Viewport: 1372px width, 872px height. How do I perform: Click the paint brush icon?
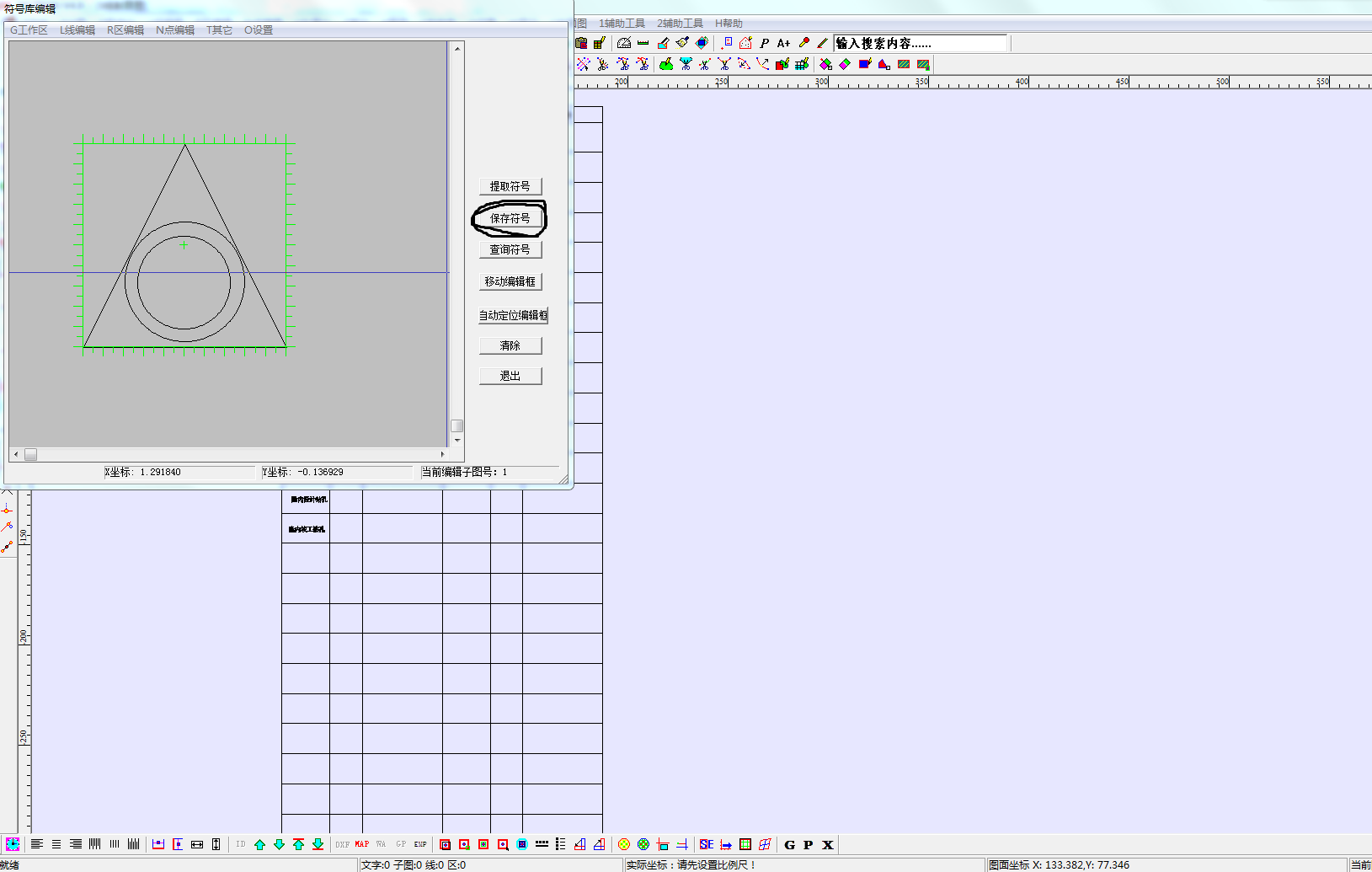tap(683, 43)
